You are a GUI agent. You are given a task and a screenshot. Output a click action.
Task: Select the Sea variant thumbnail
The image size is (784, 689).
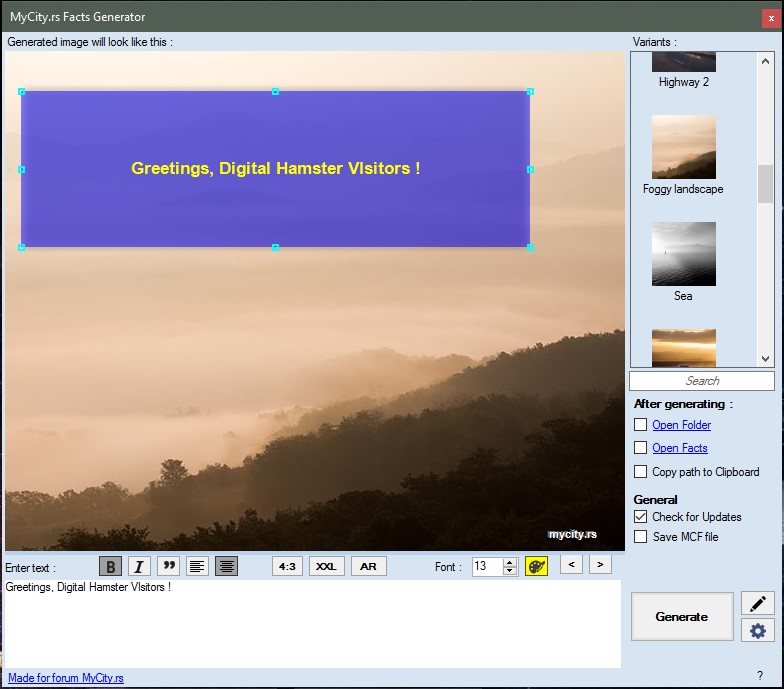point(684,254)
